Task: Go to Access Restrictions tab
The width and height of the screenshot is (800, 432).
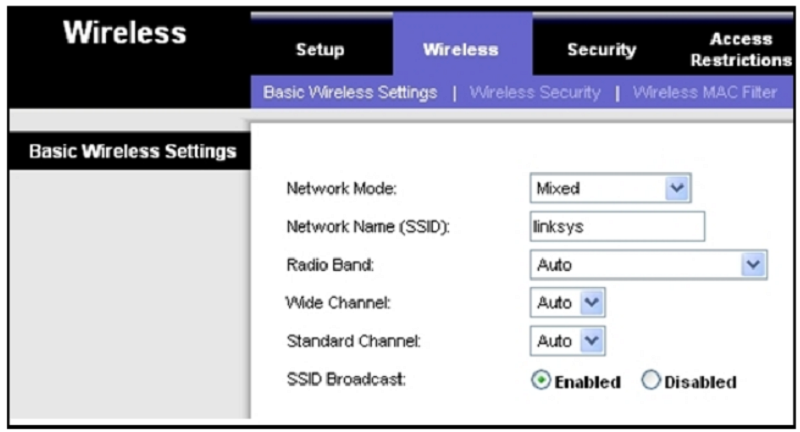Action: click(x=741, y=49)
